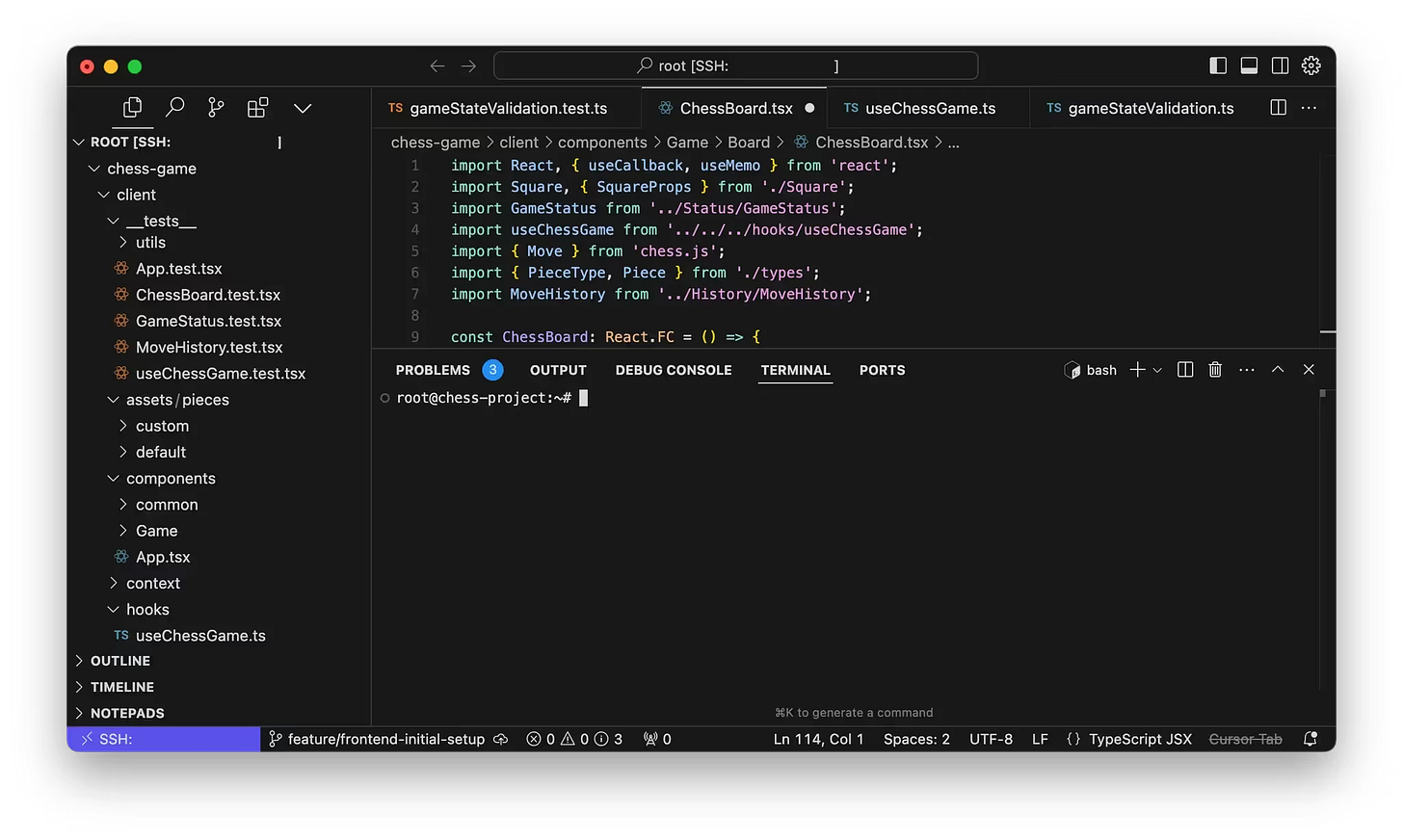Open the terminal profile dropdown beside bash
Screen dimensions: 1403x840
point(1157,369)
